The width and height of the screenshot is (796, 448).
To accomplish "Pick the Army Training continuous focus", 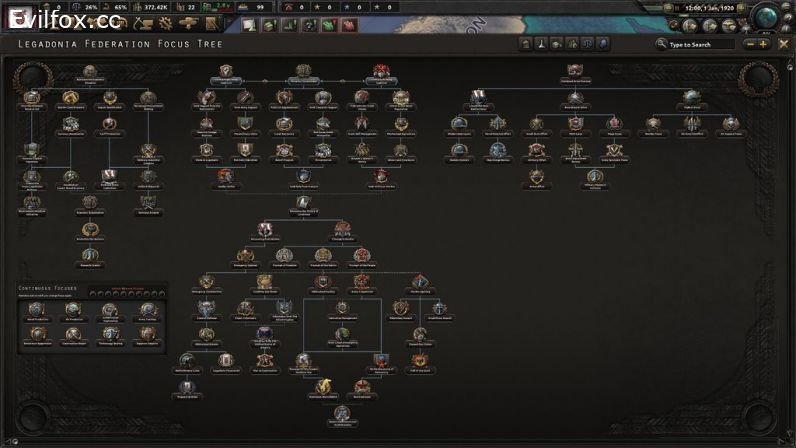I will click(148, 310).
